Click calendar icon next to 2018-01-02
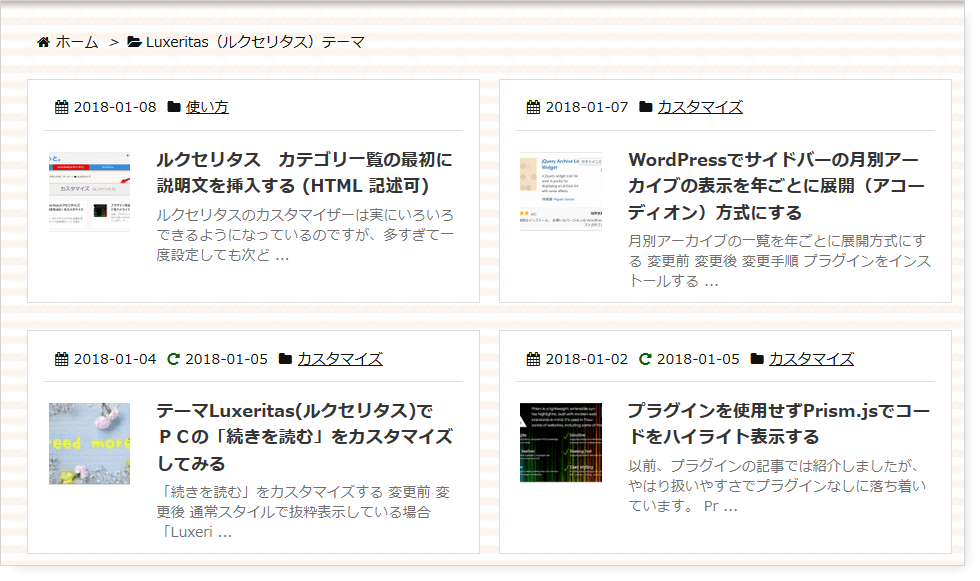Image resolution: width=980 pixels, height=581 pixels. click(533, 359)
